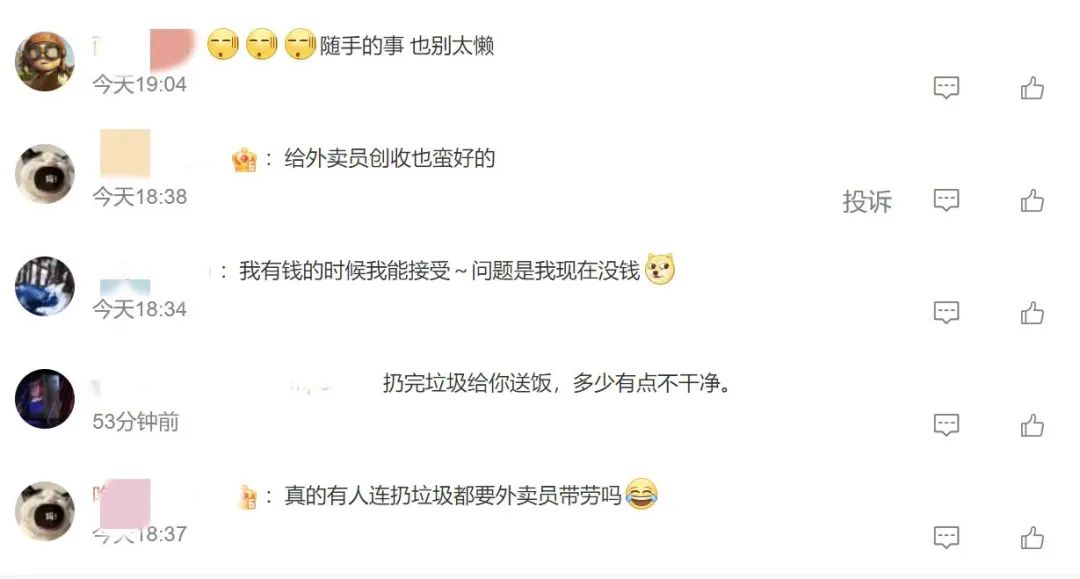Like the comment about 随手的事 也别太懒
This screenshot has width=1080, height=579.
1032,88
